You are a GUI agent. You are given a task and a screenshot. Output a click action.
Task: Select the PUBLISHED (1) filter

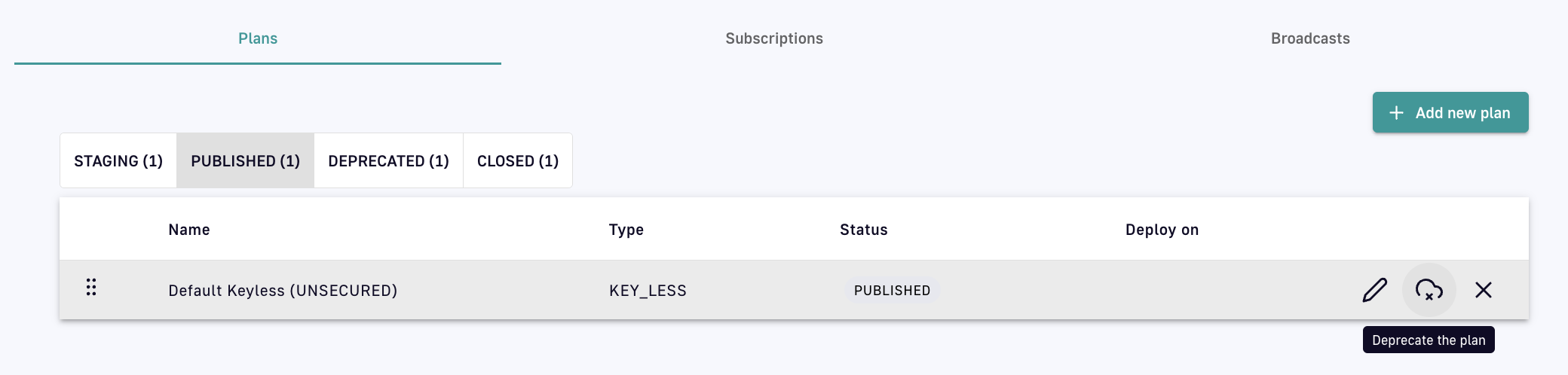click(245, 161)
